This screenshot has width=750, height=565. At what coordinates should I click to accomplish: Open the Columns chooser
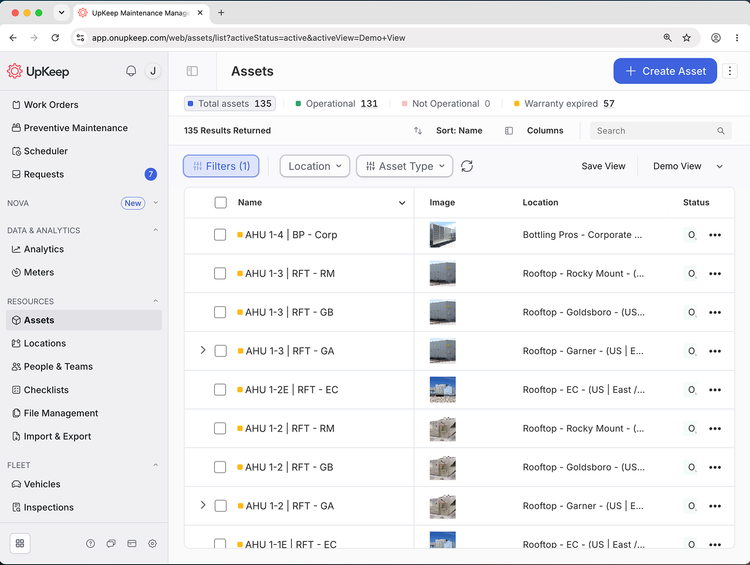click(534, 131)
